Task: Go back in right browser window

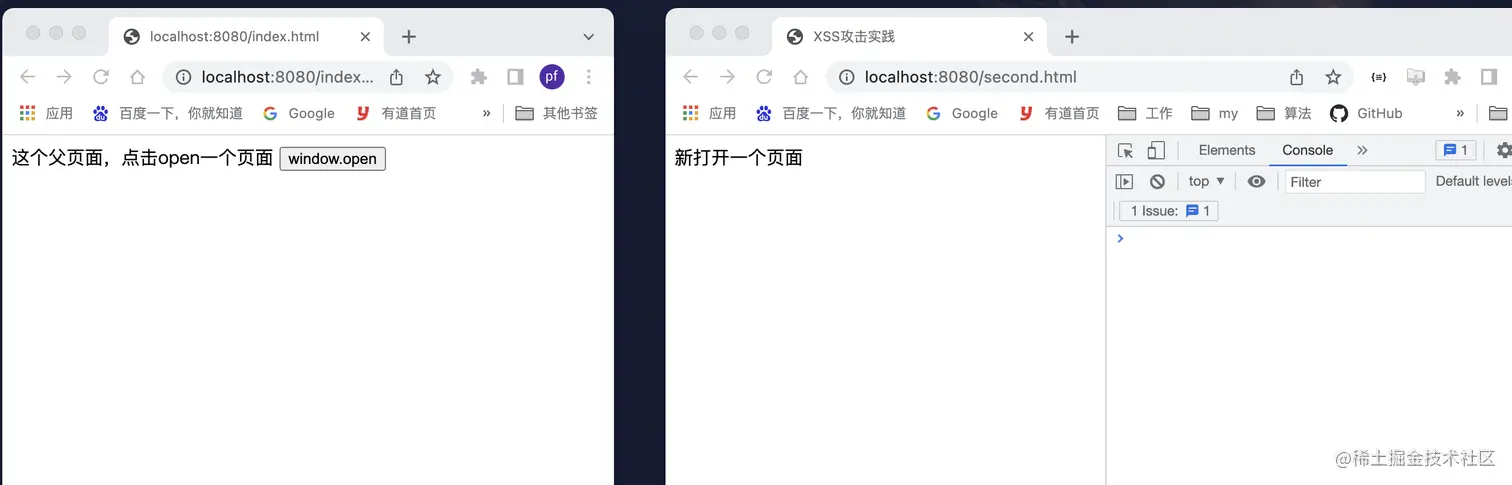Action: [691, 77]
